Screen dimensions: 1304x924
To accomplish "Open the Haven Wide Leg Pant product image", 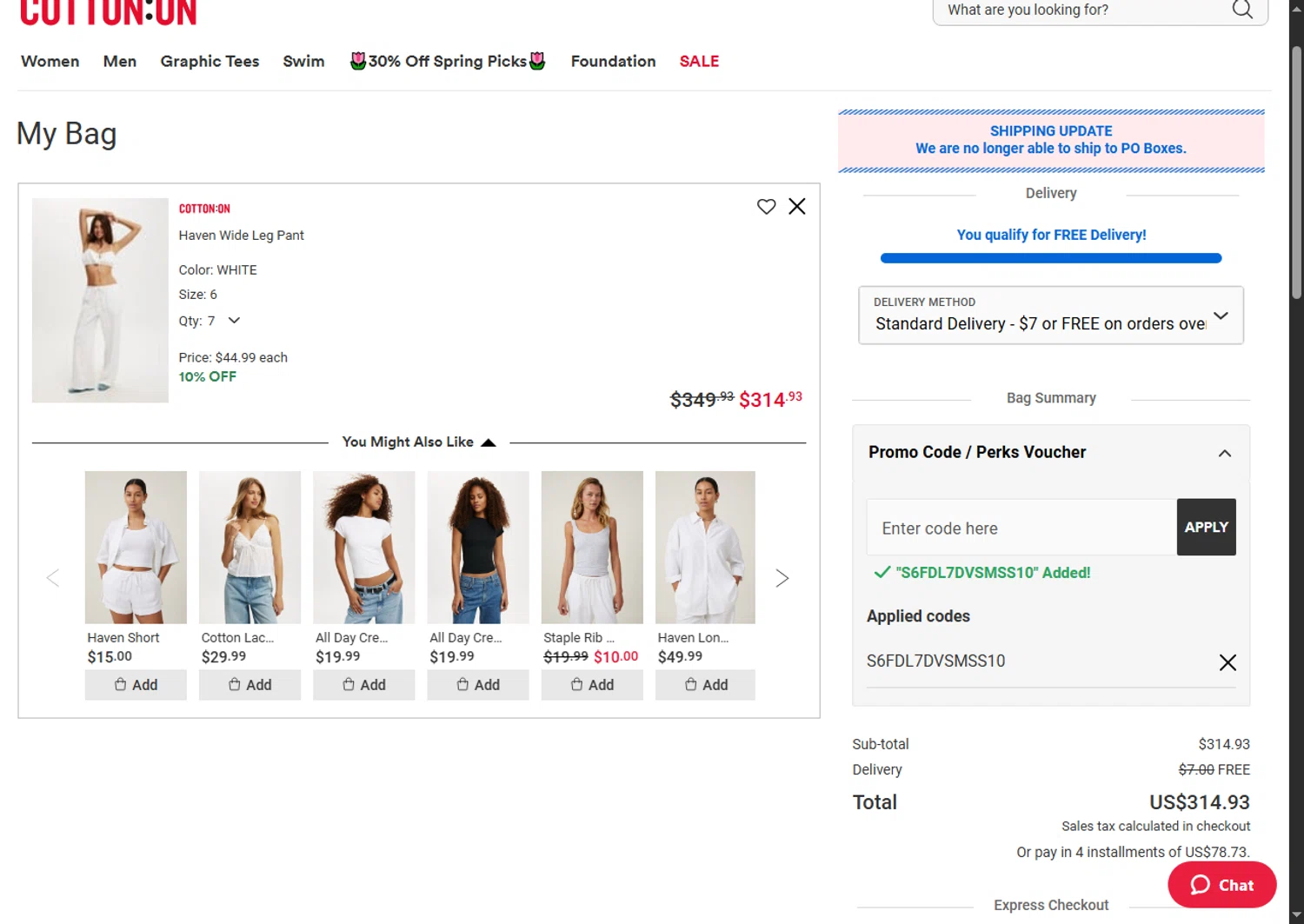I will [x=100, y=300].
